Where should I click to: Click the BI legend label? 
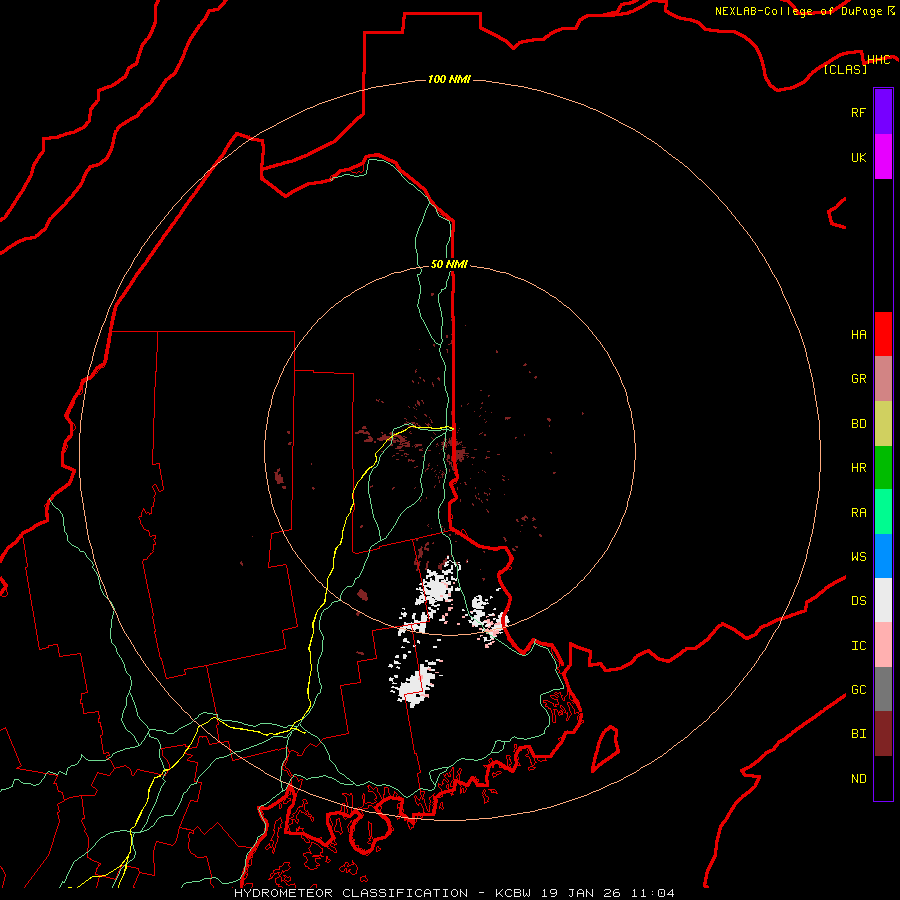click(858, 734)
